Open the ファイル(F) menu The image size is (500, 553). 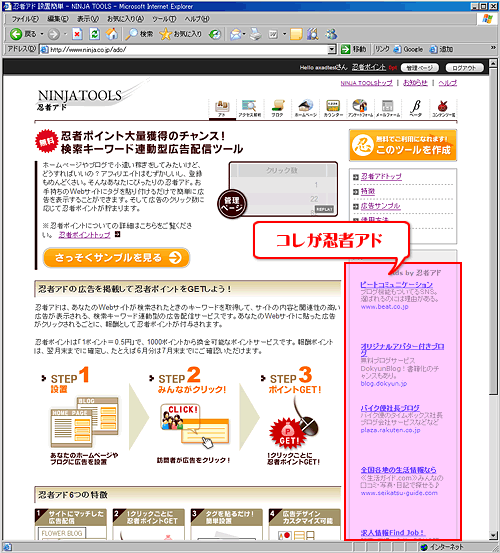tap(25, 19)
